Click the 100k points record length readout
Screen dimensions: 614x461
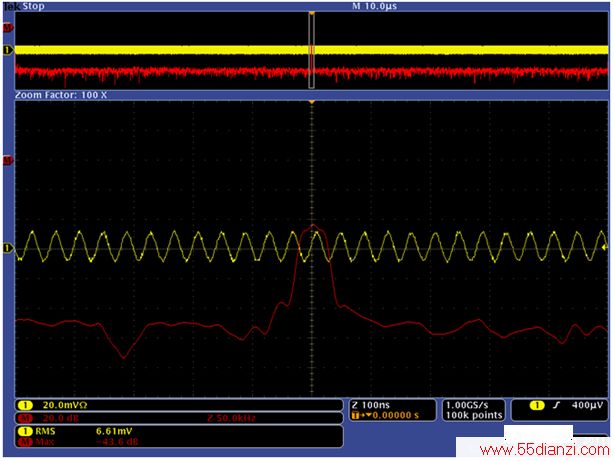[x=474, y=415]
